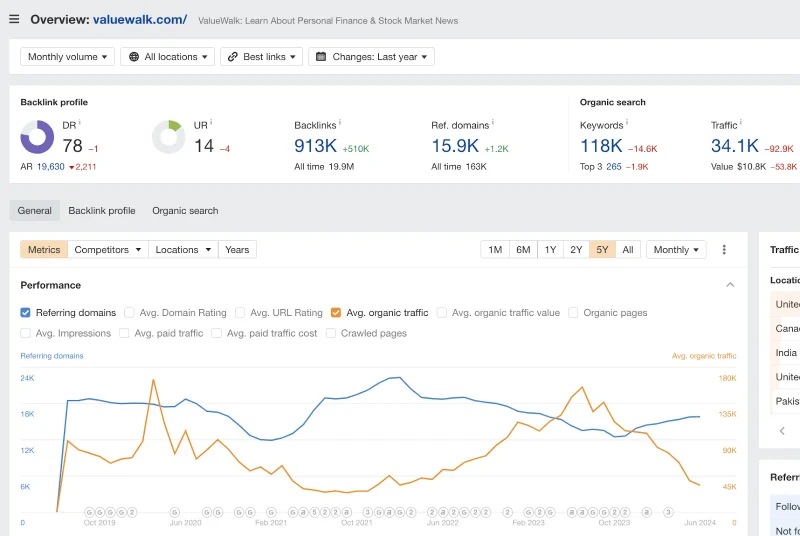The height and width of the screenshot is (536, 800).
Task: Enable the Avg. paid traffic checkbox
Action: coord(124,333)
